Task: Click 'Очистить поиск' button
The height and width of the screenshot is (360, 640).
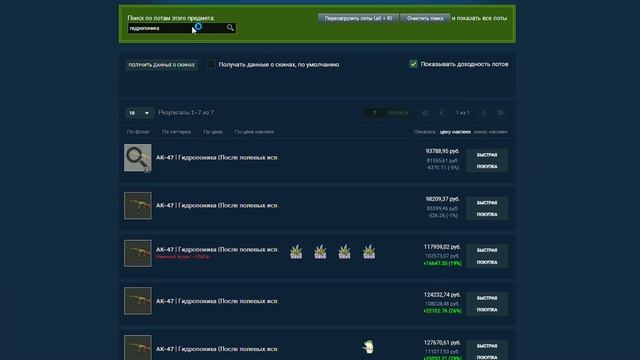Action: (x=425, y=18)
